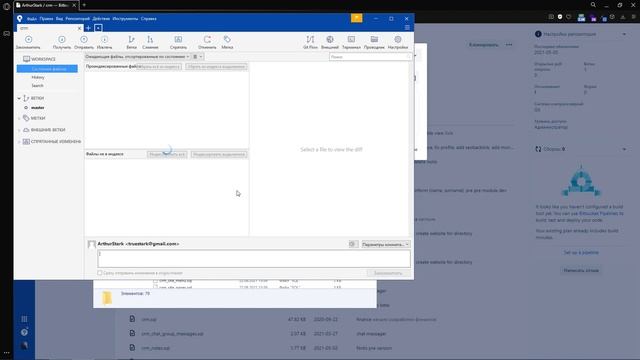Open the hamburger menu in Sourcetree tab bar

click(x=407, y=28)
